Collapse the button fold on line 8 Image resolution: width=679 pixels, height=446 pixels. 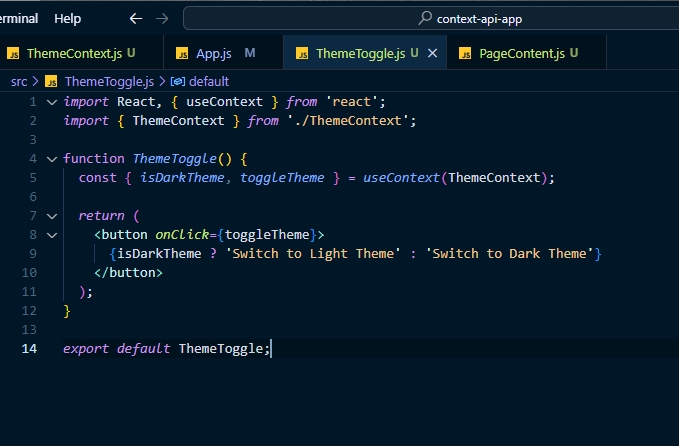click(52, 235)
